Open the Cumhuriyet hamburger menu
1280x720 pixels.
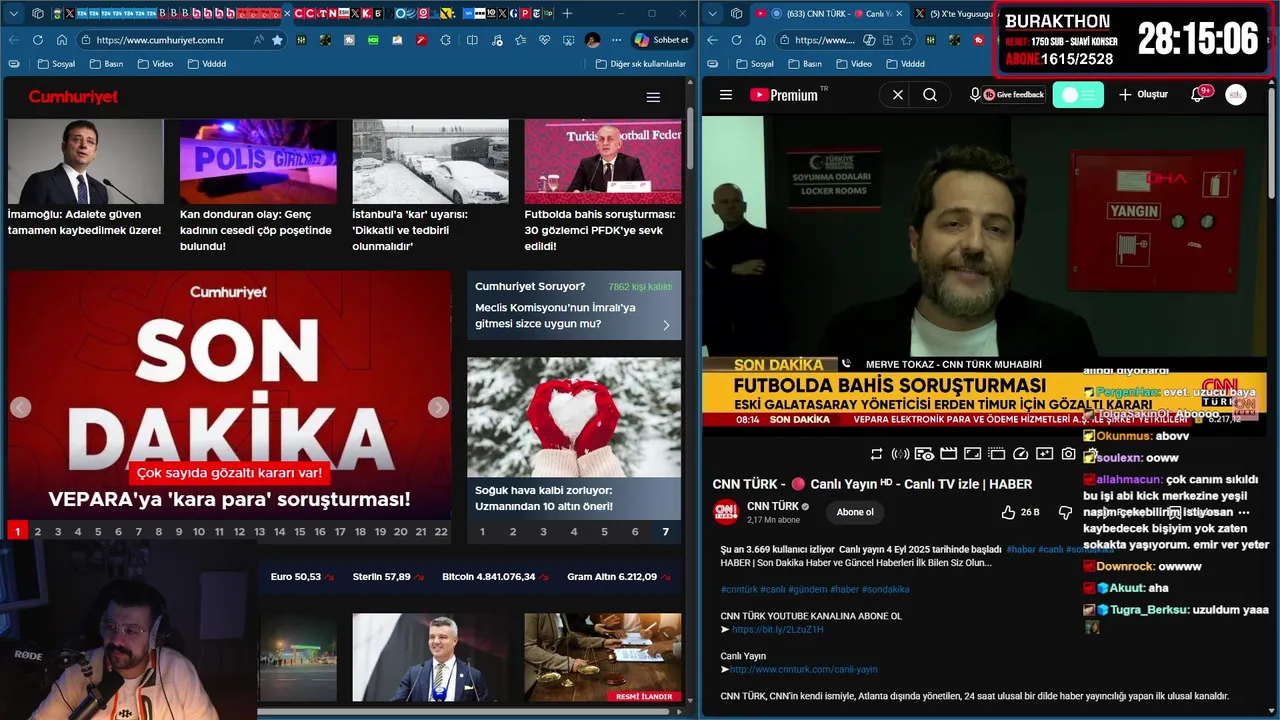[653, 98]
